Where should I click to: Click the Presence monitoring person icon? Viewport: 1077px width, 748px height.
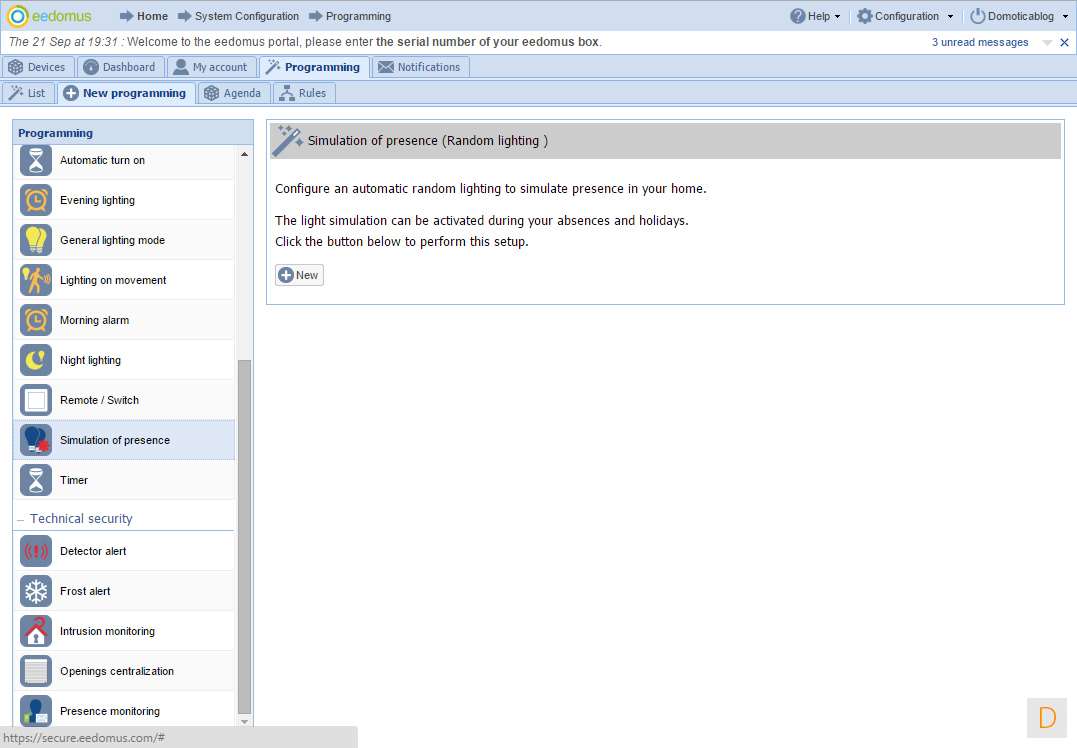36,711
